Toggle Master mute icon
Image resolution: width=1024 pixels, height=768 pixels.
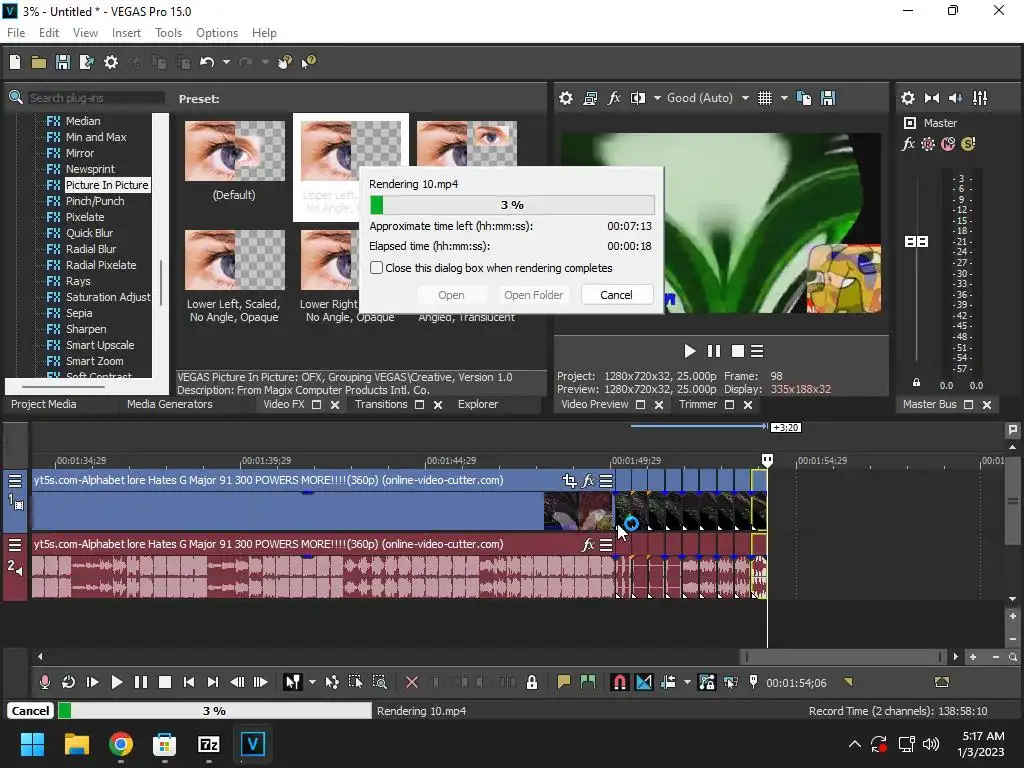(948, 144)
